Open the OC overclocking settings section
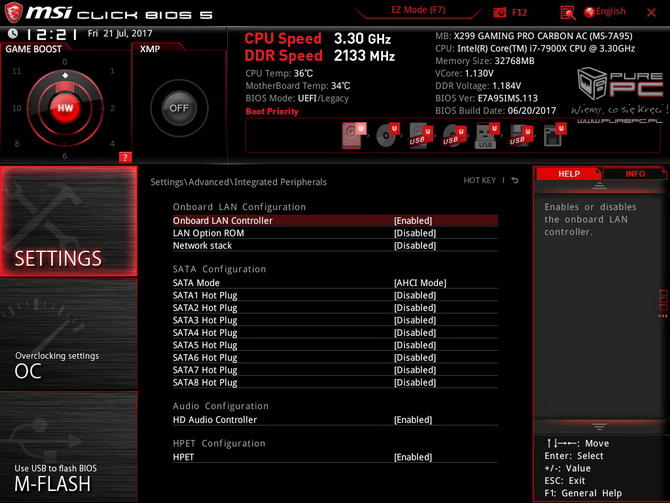This screenshot has width=670, height=503. point(69,334)
